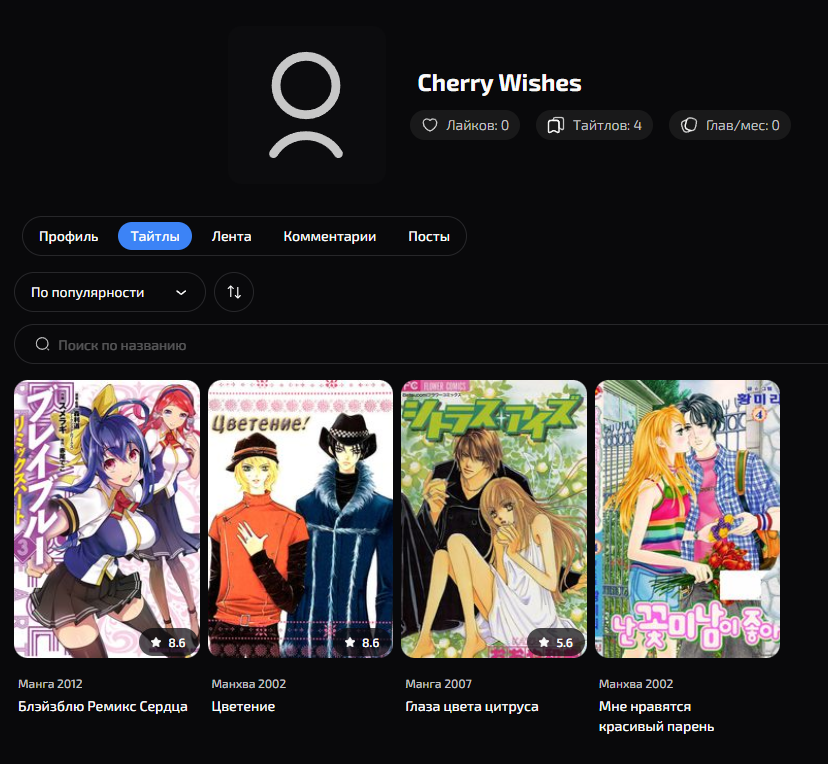Click the Тайтлов: 4 badge
The height and width of the screenshot is (764, 828).
pos(595,125)
